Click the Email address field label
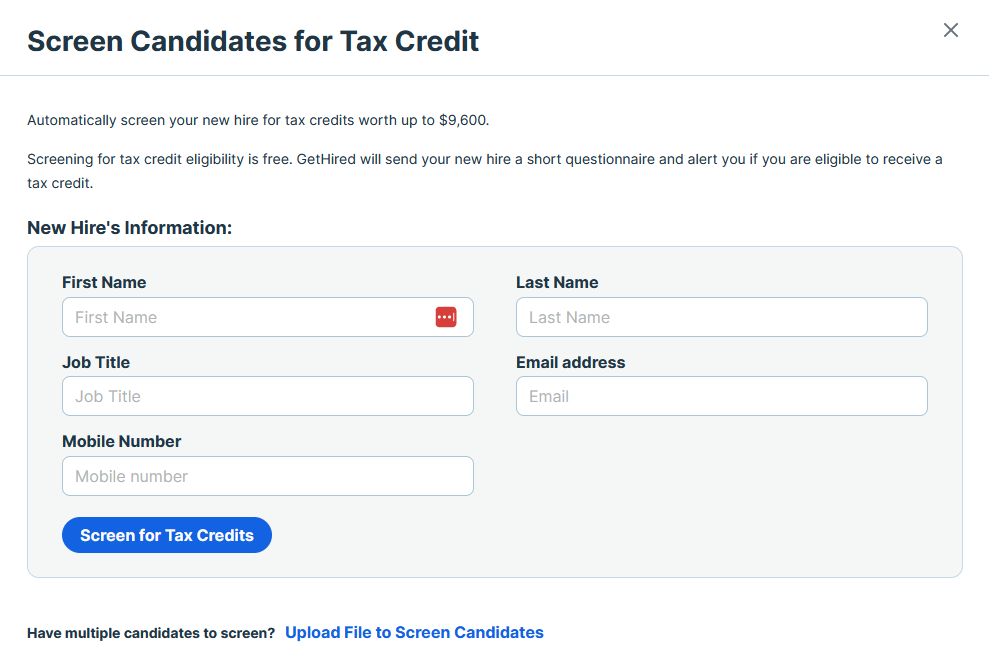The height and width of the screenshot is (665, 989). [570, 362]
